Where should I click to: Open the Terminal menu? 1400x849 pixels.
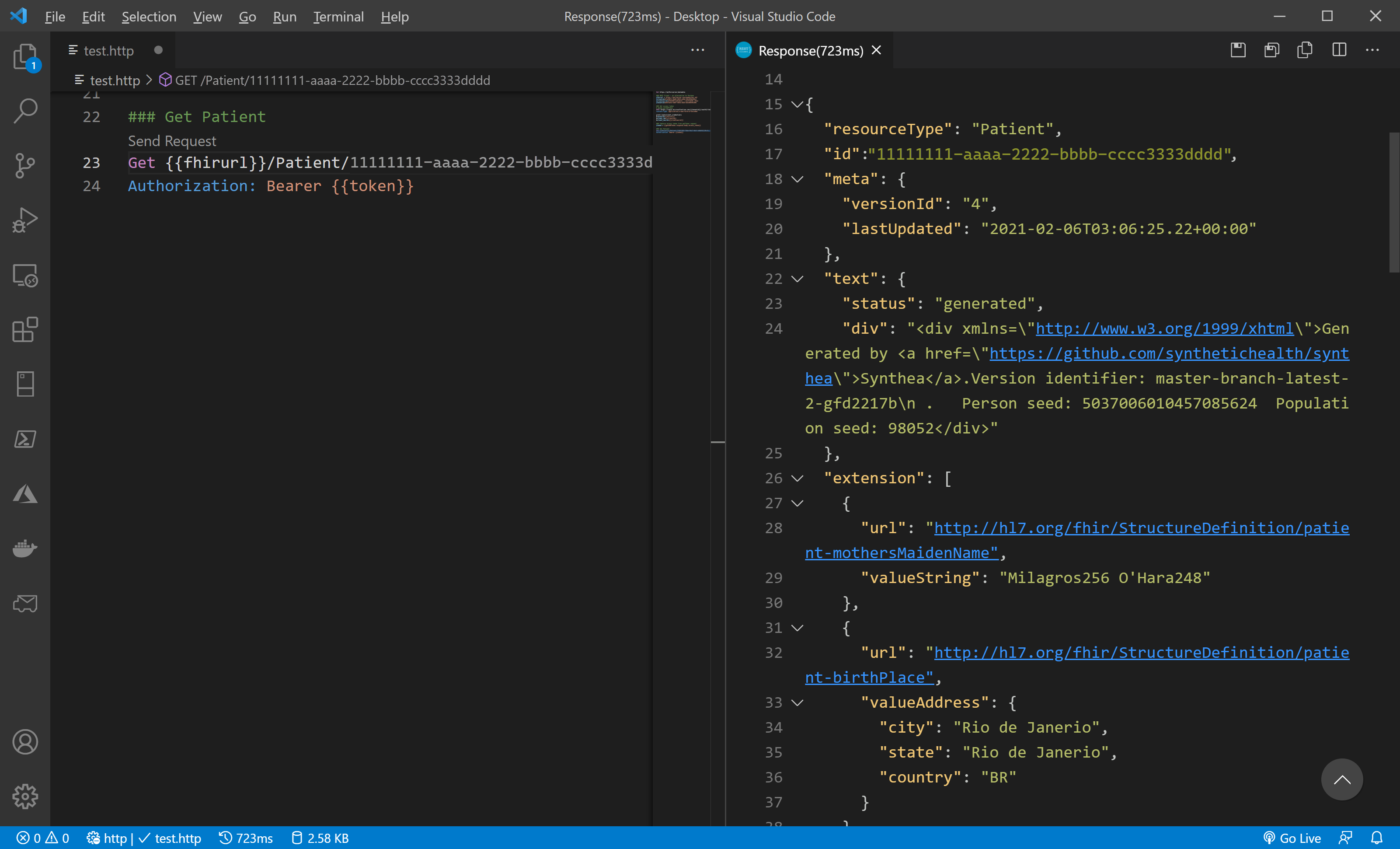(338, 17)
